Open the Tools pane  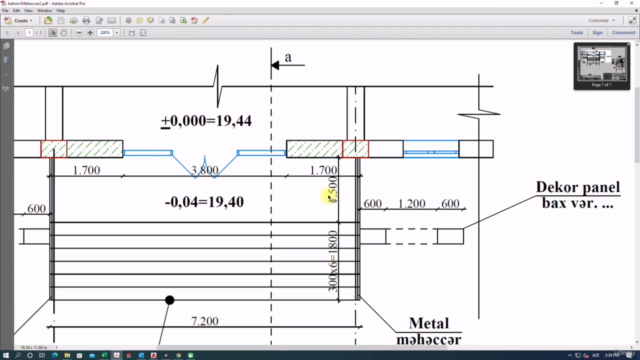(x=577, y=33)
